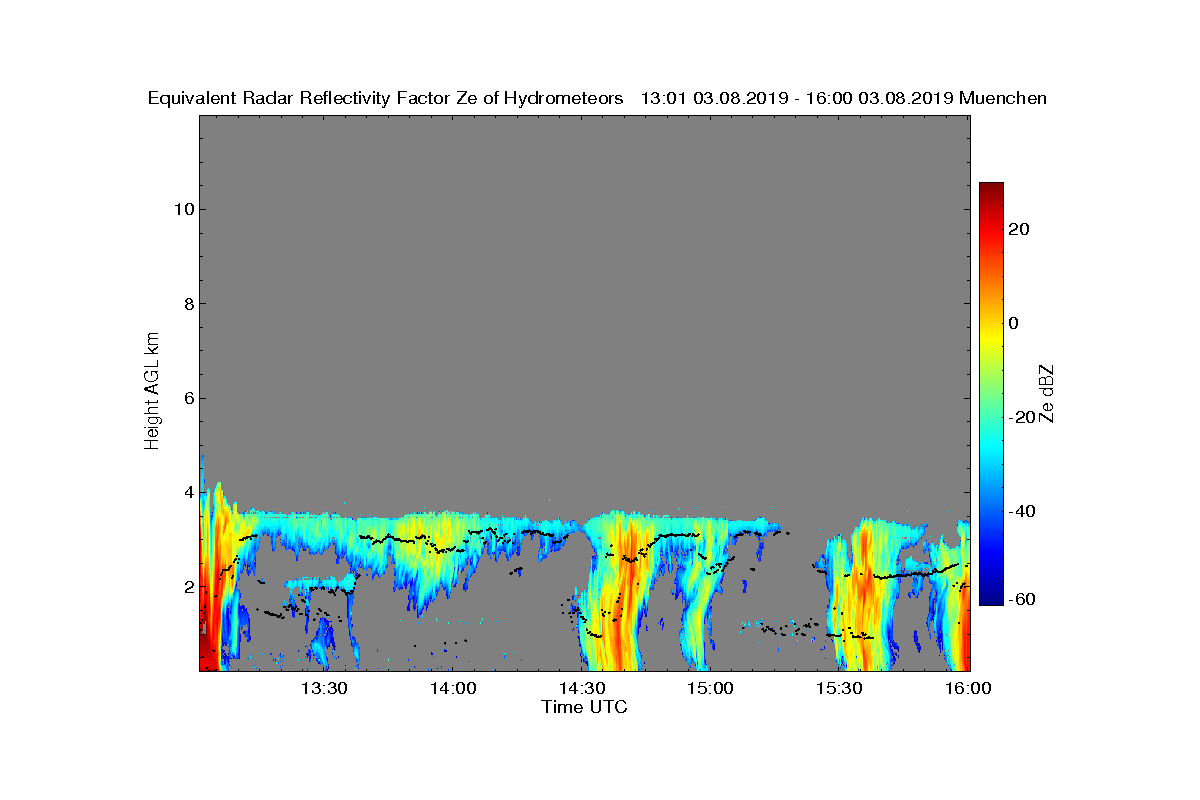The height and width of the screenshot is (800, 1200).
Task: Click the 14:00 time tick label
Action: [x=453, y=688]
